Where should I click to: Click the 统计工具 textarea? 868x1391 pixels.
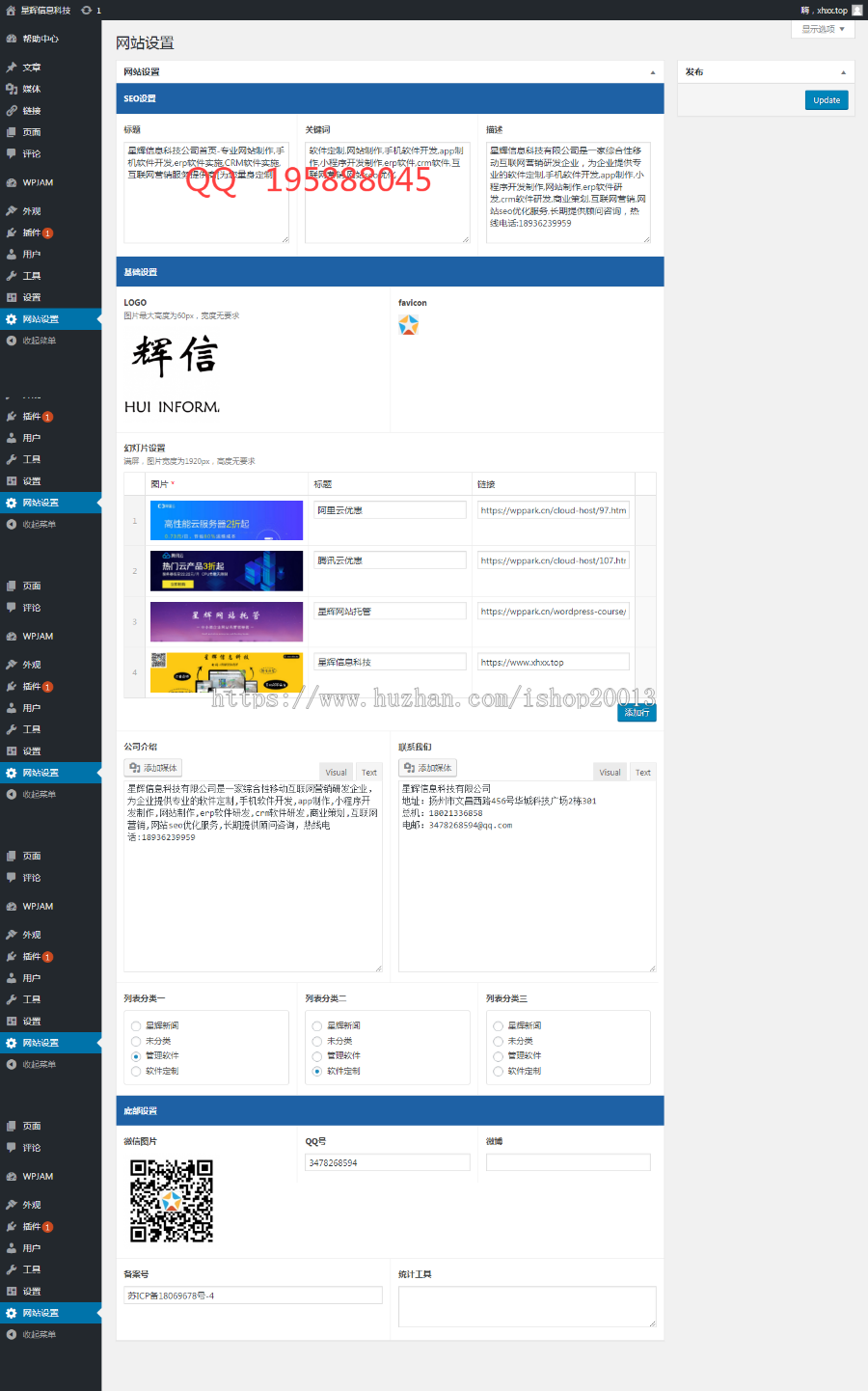[528, 1306]
